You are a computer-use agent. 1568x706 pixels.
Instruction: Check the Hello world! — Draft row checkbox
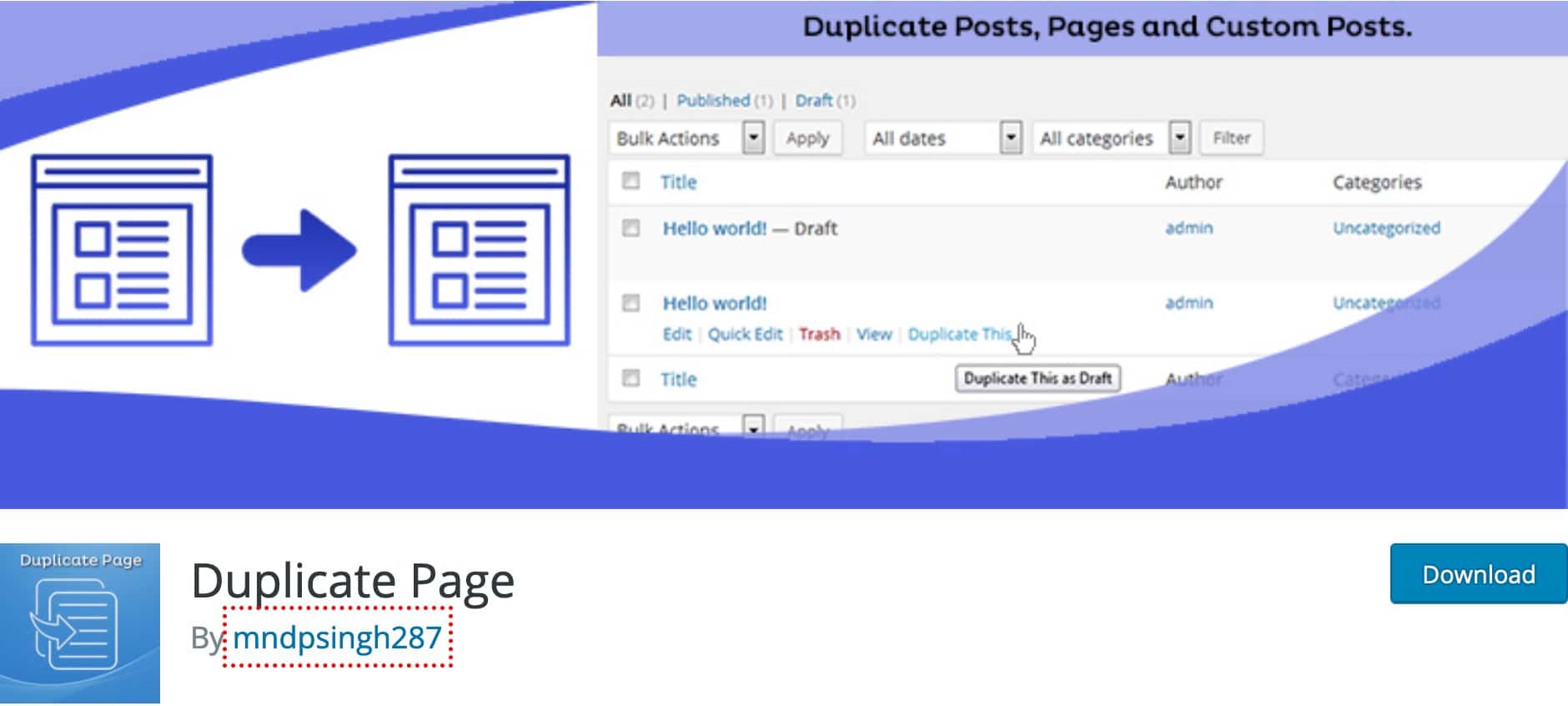click(631, 227)
